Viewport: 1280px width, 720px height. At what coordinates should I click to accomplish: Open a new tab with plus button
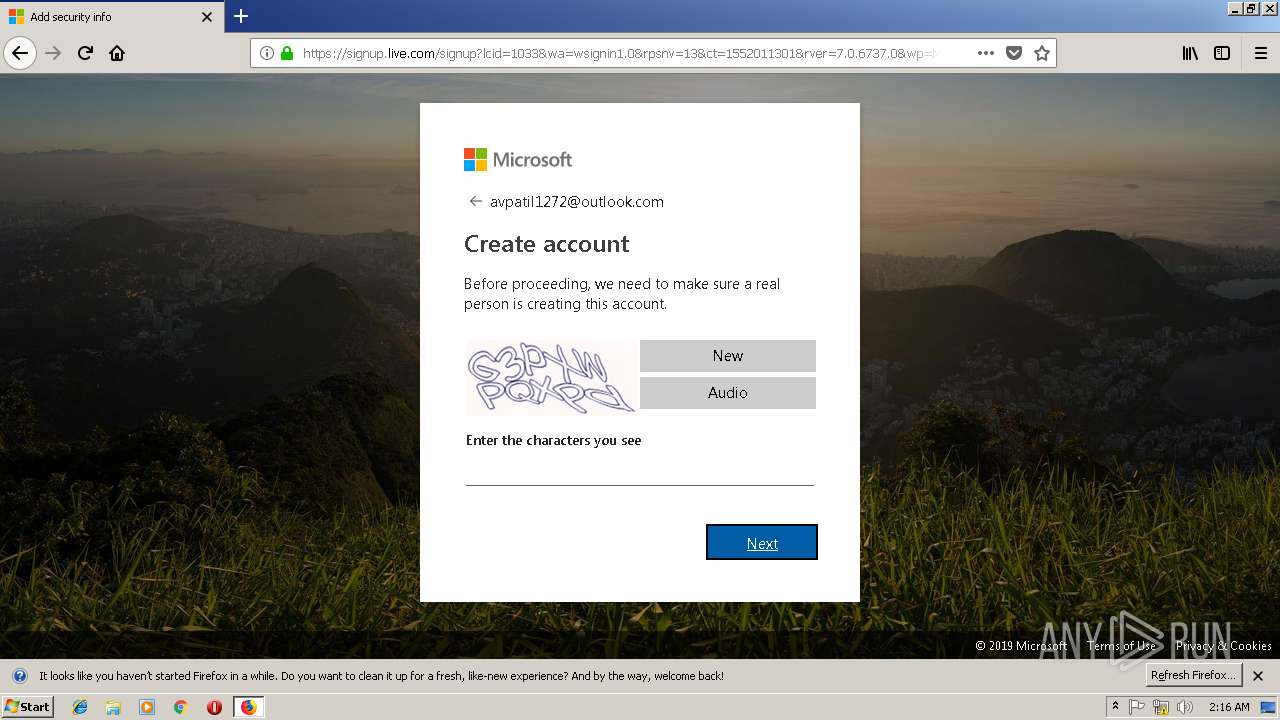[x=241, y=16]
